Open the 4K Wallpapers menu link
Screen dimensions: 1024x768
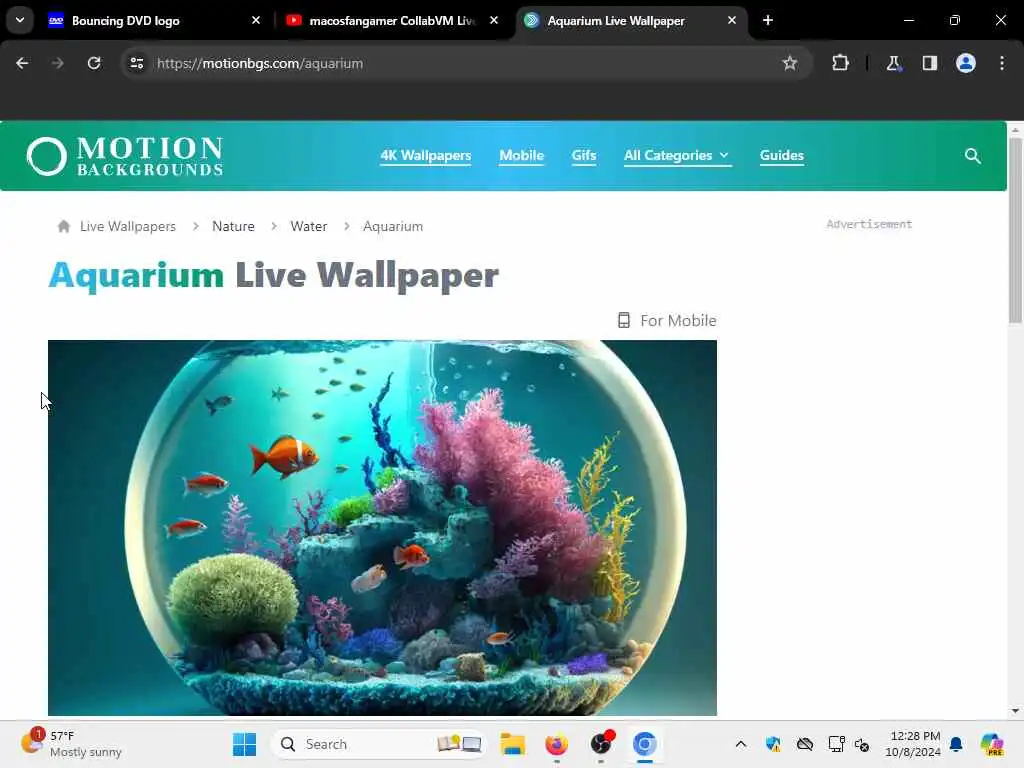coord(426,155)
